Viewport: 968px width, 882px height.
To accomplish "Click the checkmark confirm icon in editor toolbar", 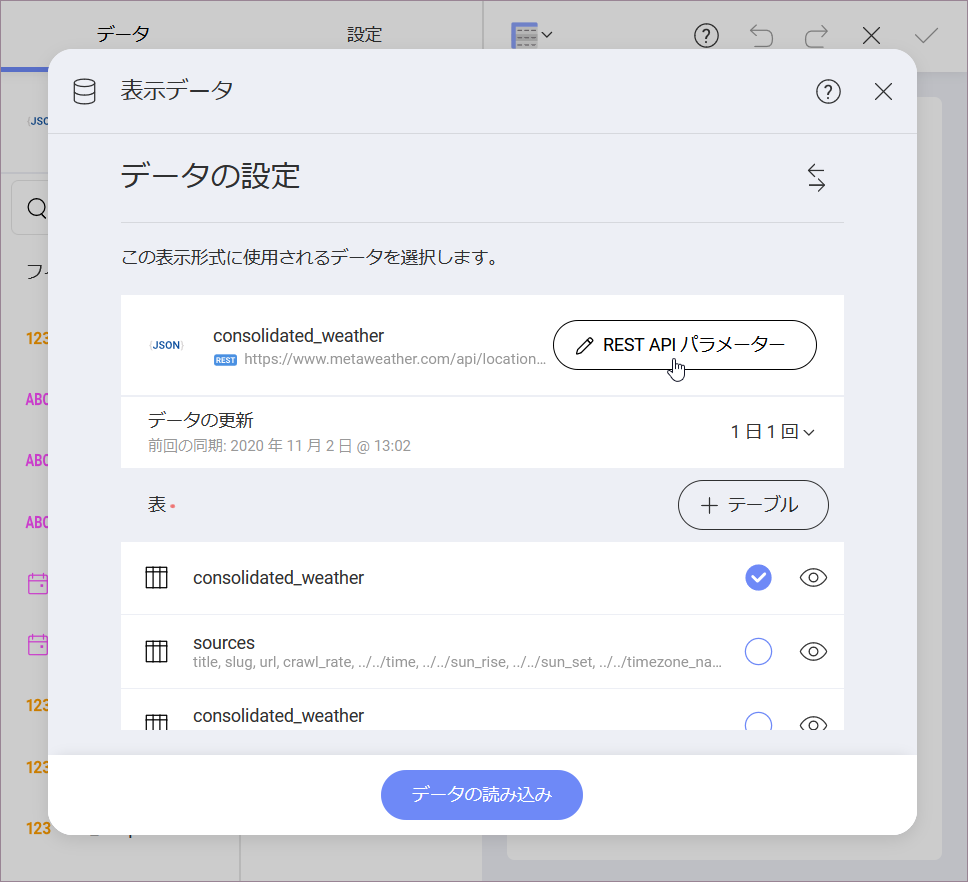I will [926, 36].
